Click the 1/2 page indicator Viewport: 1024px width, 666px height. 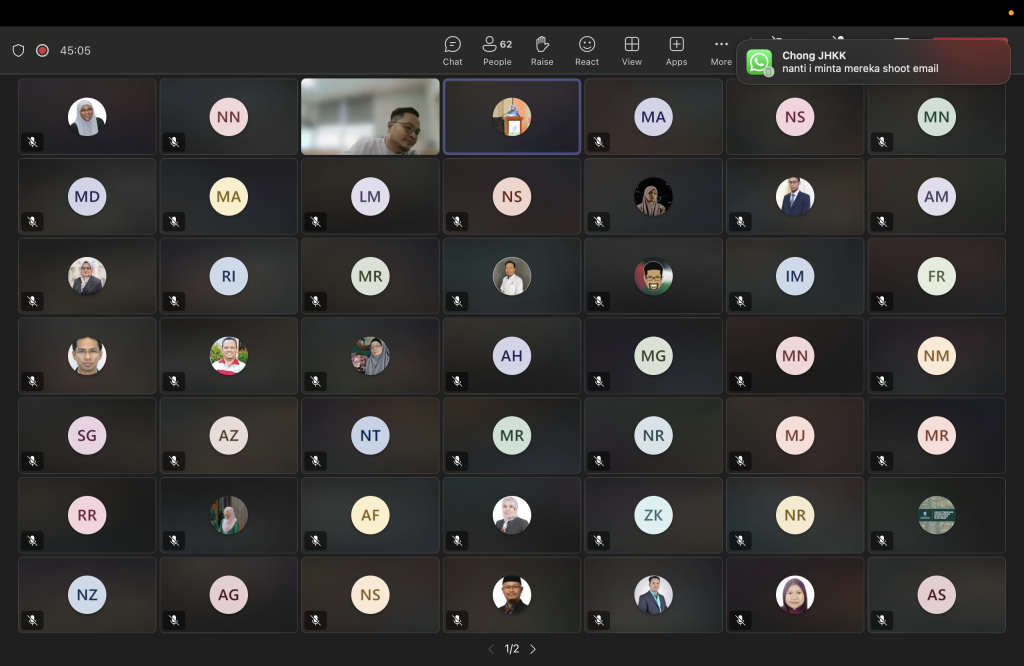point(512,649)
